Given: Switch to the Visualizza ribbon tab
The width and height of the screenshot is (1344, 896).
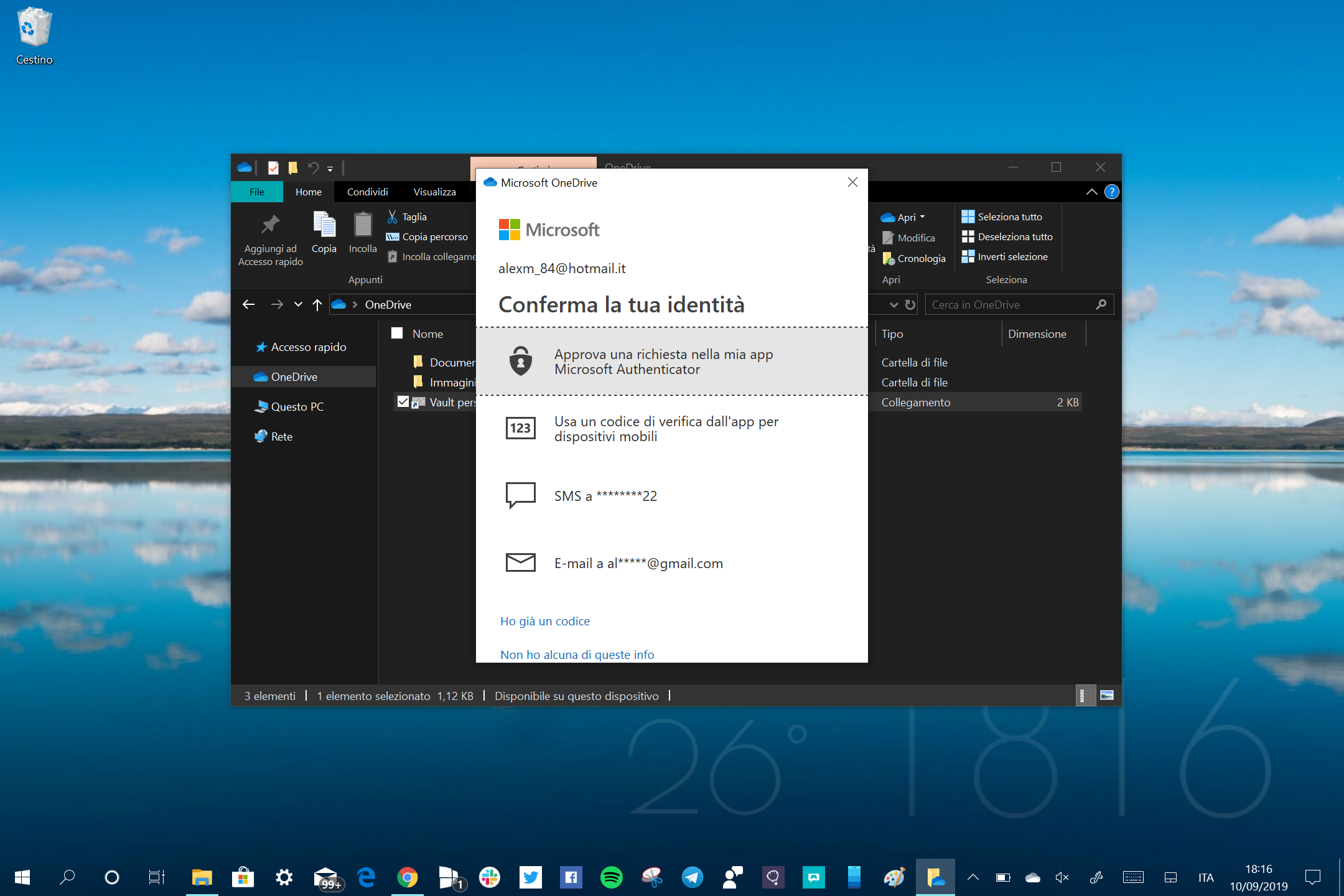Looking at the screenshot, I should click(434, 192).
